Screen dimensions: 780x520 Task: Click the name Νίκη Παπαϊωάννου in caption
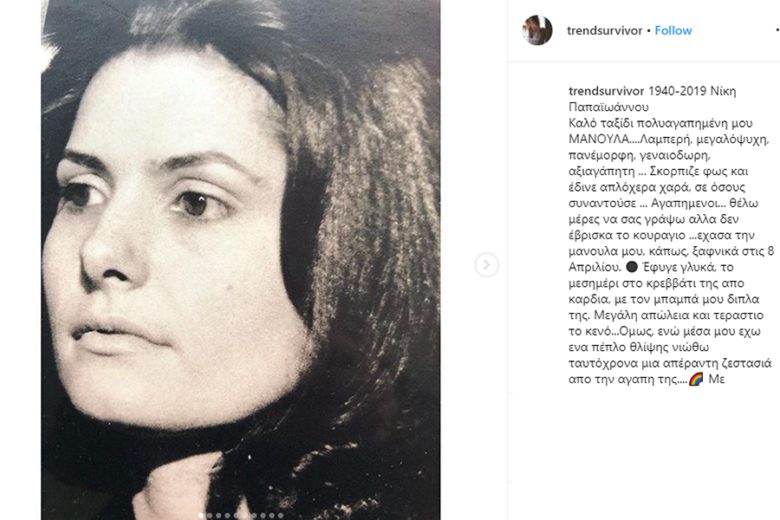pos(652,99)
